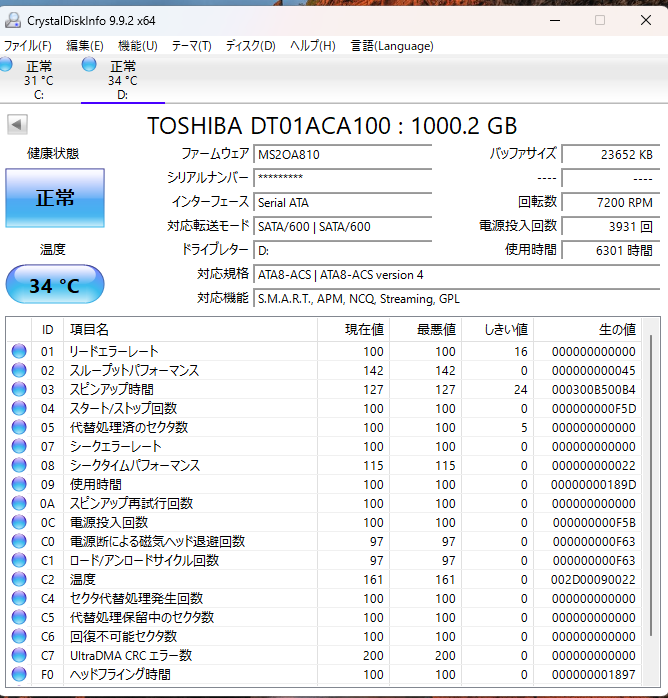Click the TOSHIBA DT01ACA100 model title
Screen dimensions: 668x698
click(332, 126)
